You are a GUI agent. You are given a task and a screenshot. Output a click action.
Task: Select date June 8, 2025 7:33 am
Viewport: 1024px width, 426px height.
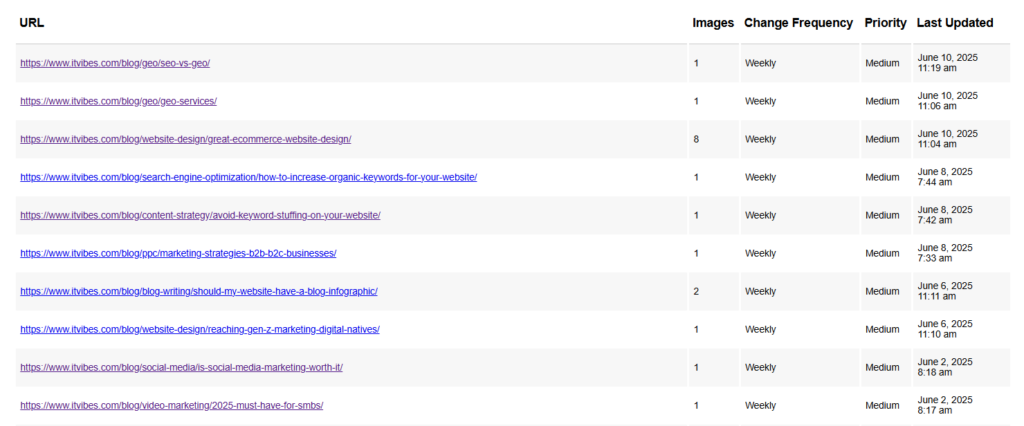tap(944, 252)
